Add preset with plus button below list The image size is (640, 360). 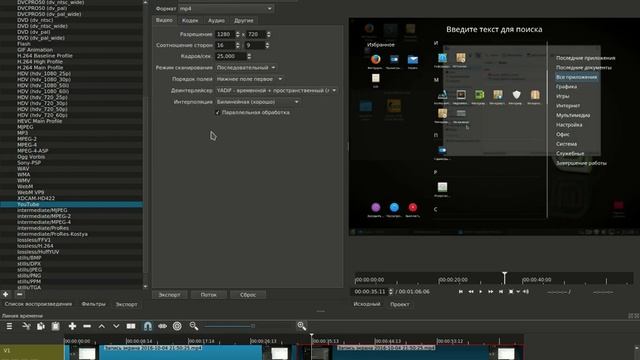point(6,294)
